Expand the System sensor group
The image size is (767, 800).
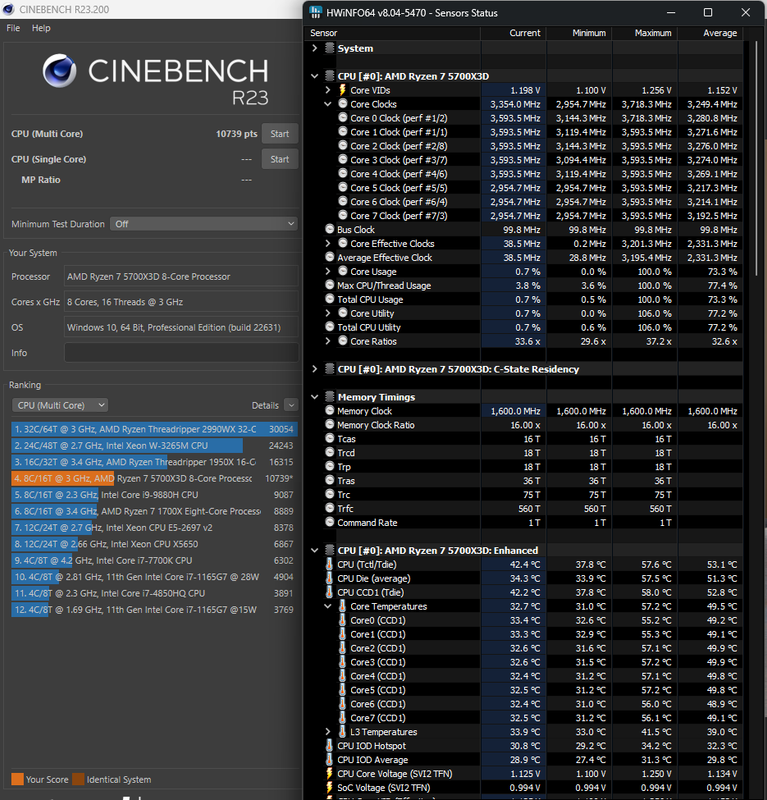pyautogui.click(x=314, y=48)
